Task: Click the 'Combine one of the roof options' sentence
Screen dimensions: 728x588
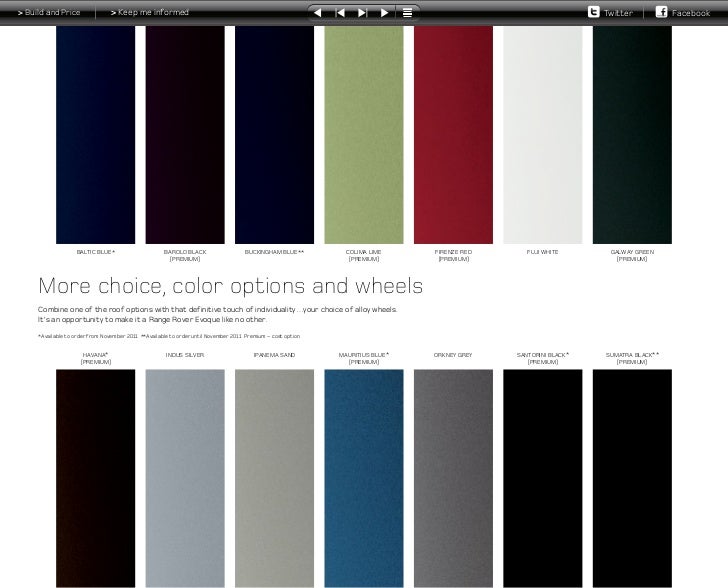Action: click(x=218, y=309)
